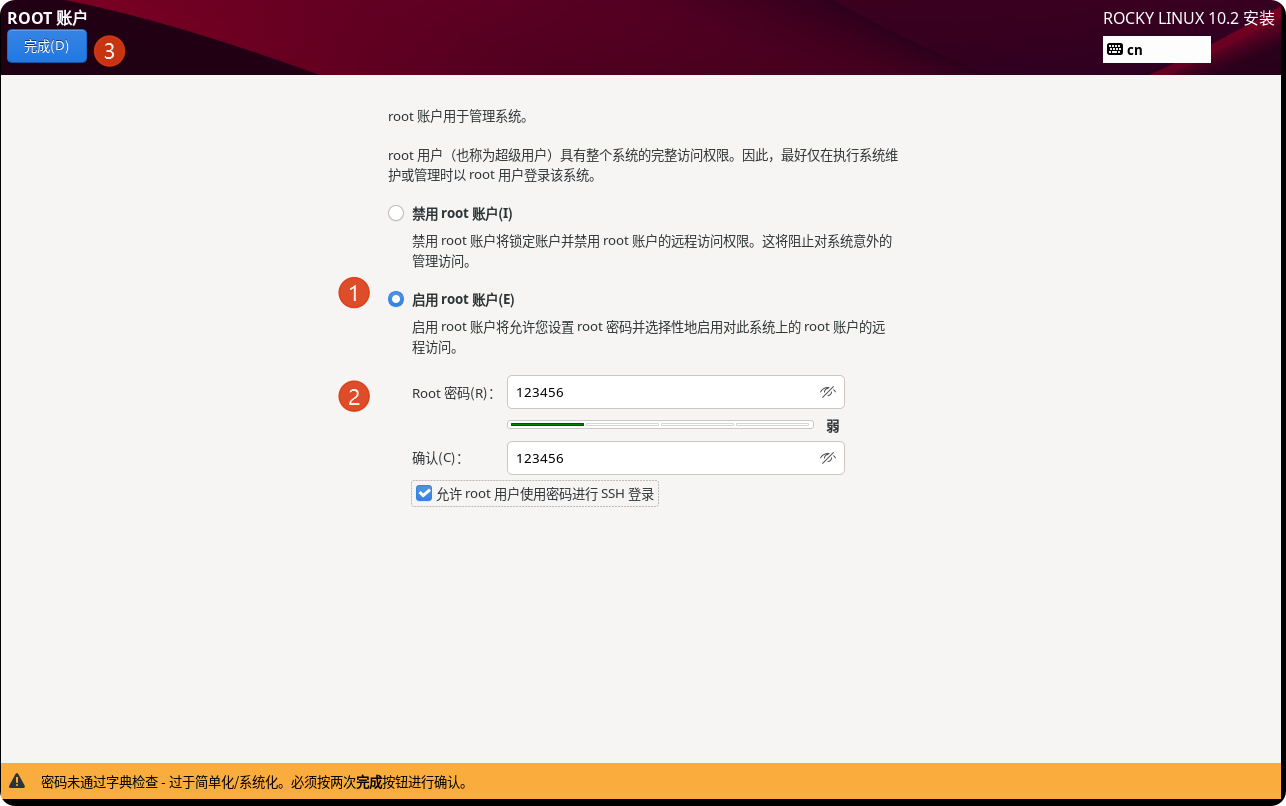Click the root 用户（也称为超级用户）paragraph
This screenshot has width=1286, height=806.
(643, 166)
